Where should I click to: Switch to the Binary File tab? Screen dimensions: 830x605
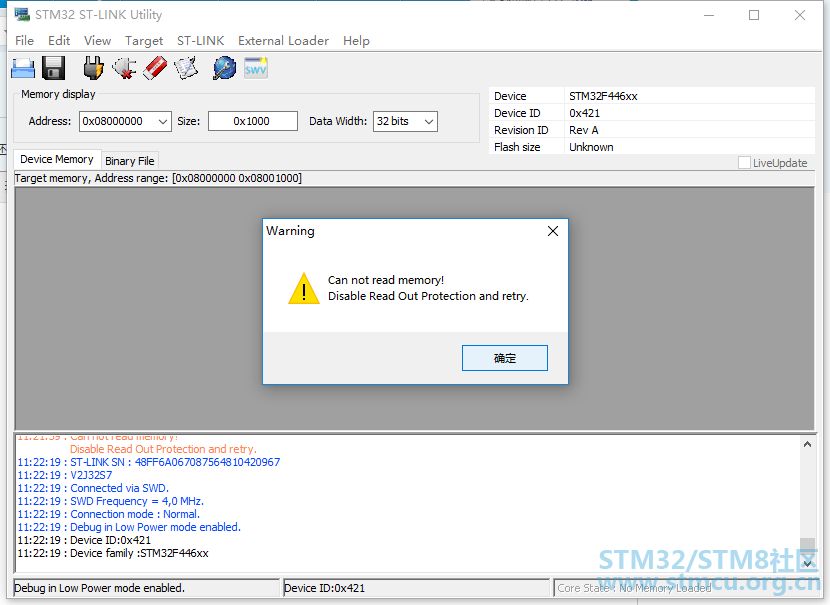(x=130, y=161)
